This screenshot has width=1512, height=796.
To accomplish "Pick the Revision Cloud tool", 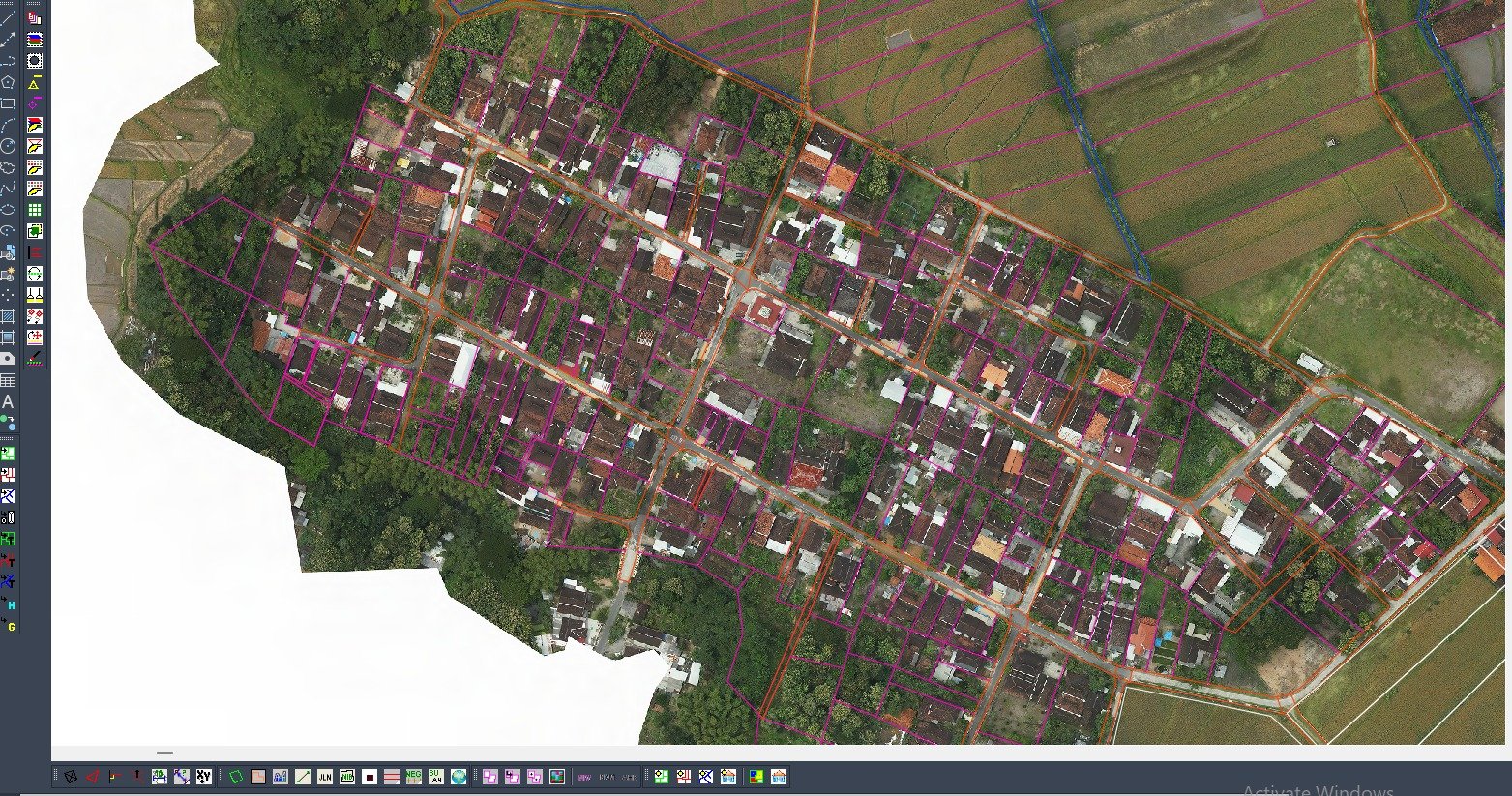I will (8, 167).
